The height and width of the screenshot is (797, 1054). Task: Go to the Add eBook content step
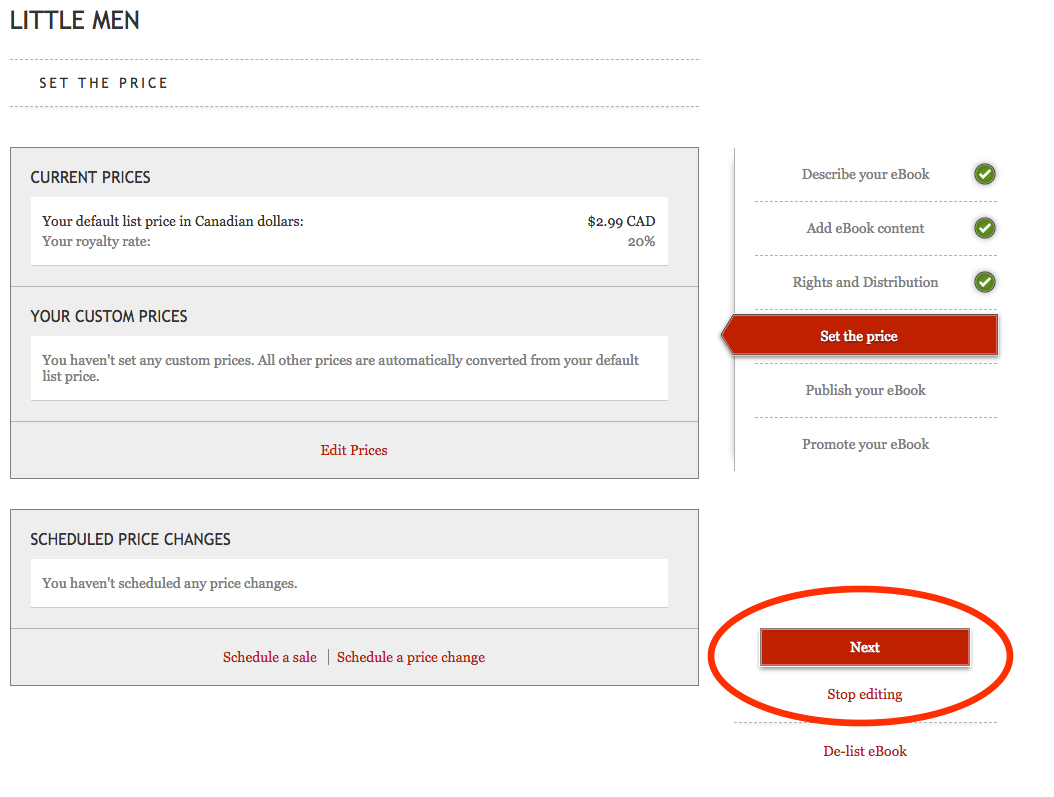pos(865,229)
